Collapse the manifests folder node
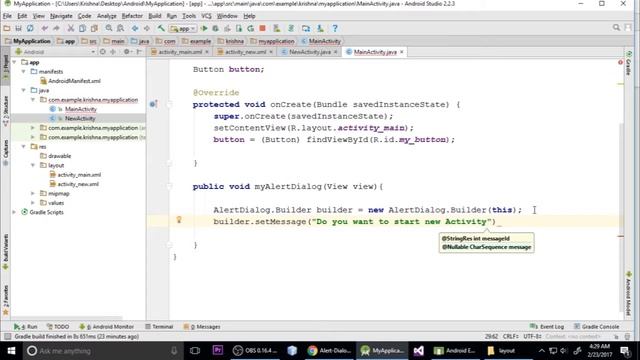Screen dimensions: 640x360 [x=24, y=71]
